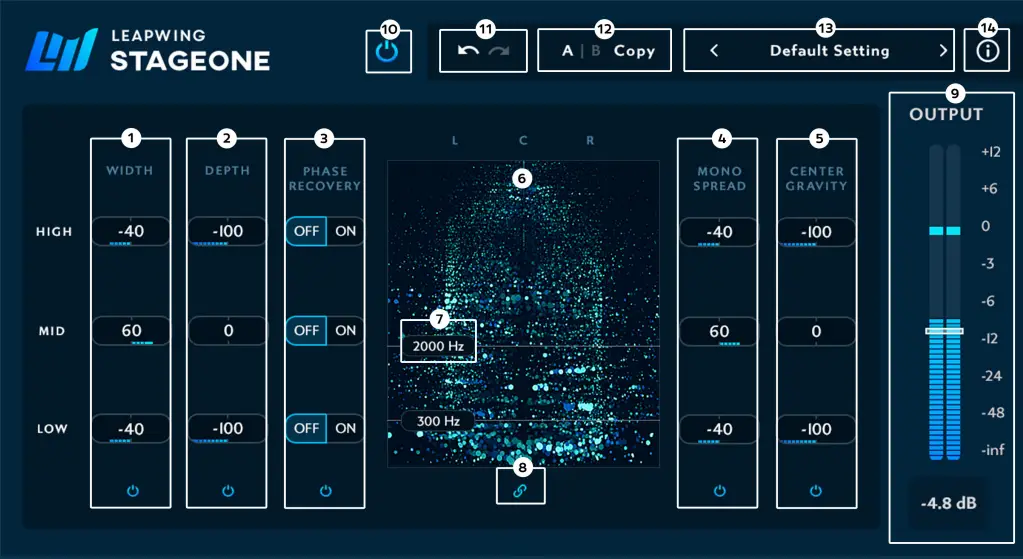Click the output gain slider handle
Viewport: 1023px width, 559px height.
click(x=944, y=330)
